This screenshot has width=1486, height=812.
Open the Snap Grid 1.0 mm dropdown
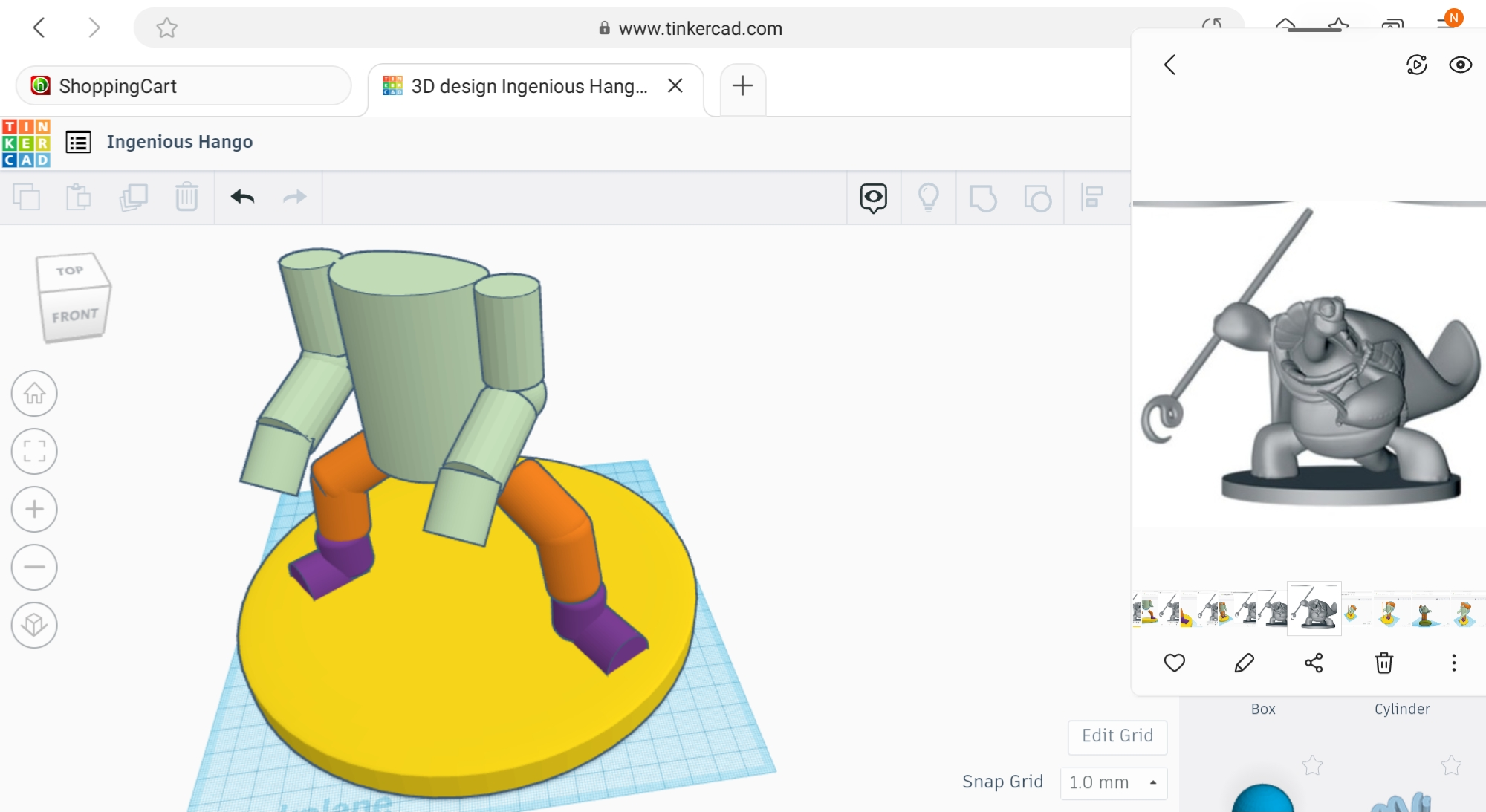(x=1113, y=782)
